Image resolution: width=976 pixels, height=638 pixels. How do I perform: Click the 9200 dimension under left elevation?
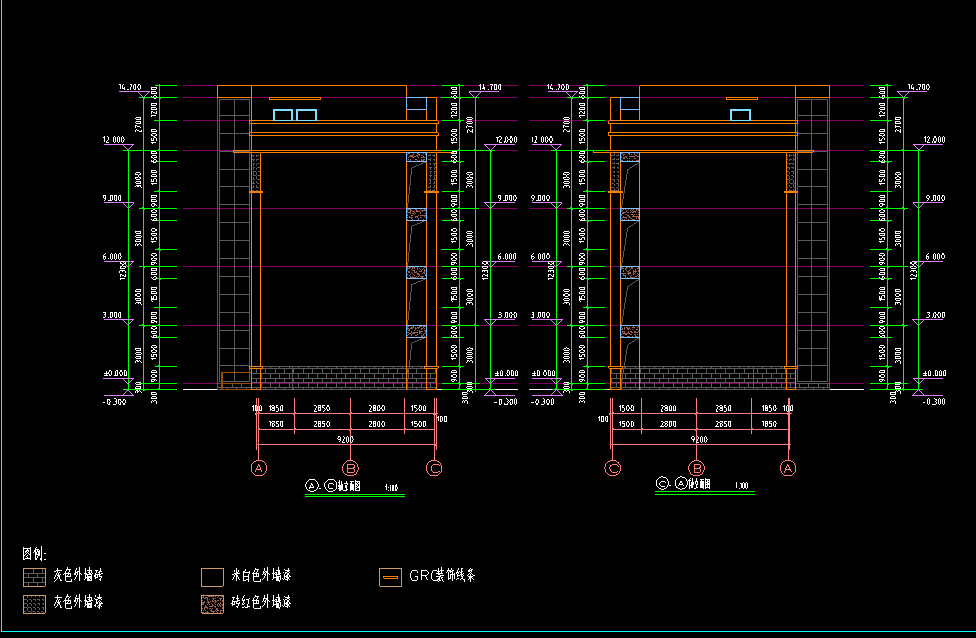pos(345,439)
